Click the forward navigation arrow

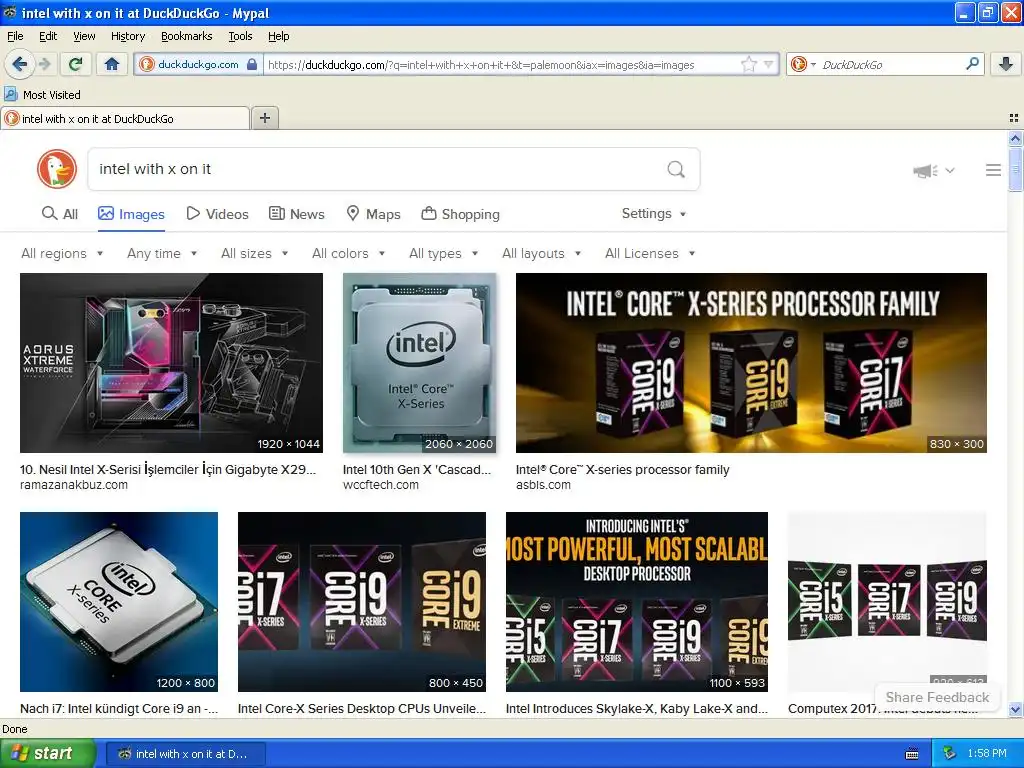(44, 64)
